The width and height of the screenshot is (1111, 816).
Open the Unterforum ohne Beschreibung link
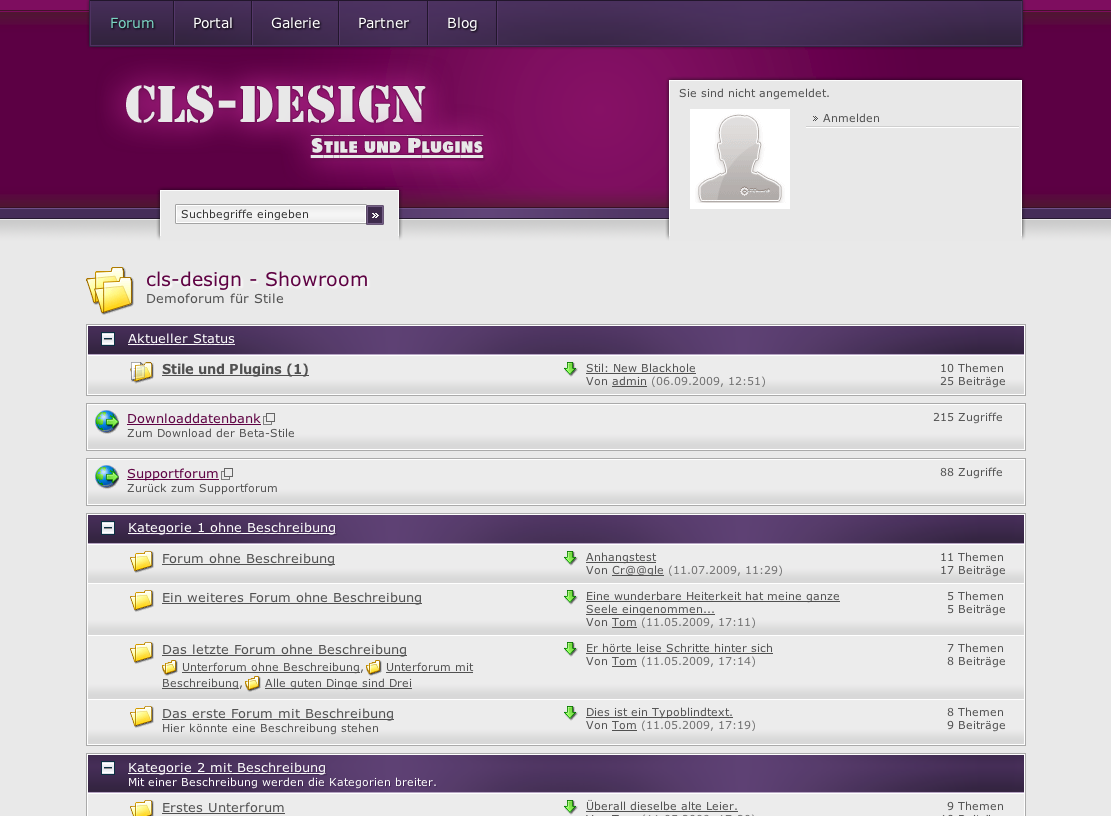click(270, 667)
